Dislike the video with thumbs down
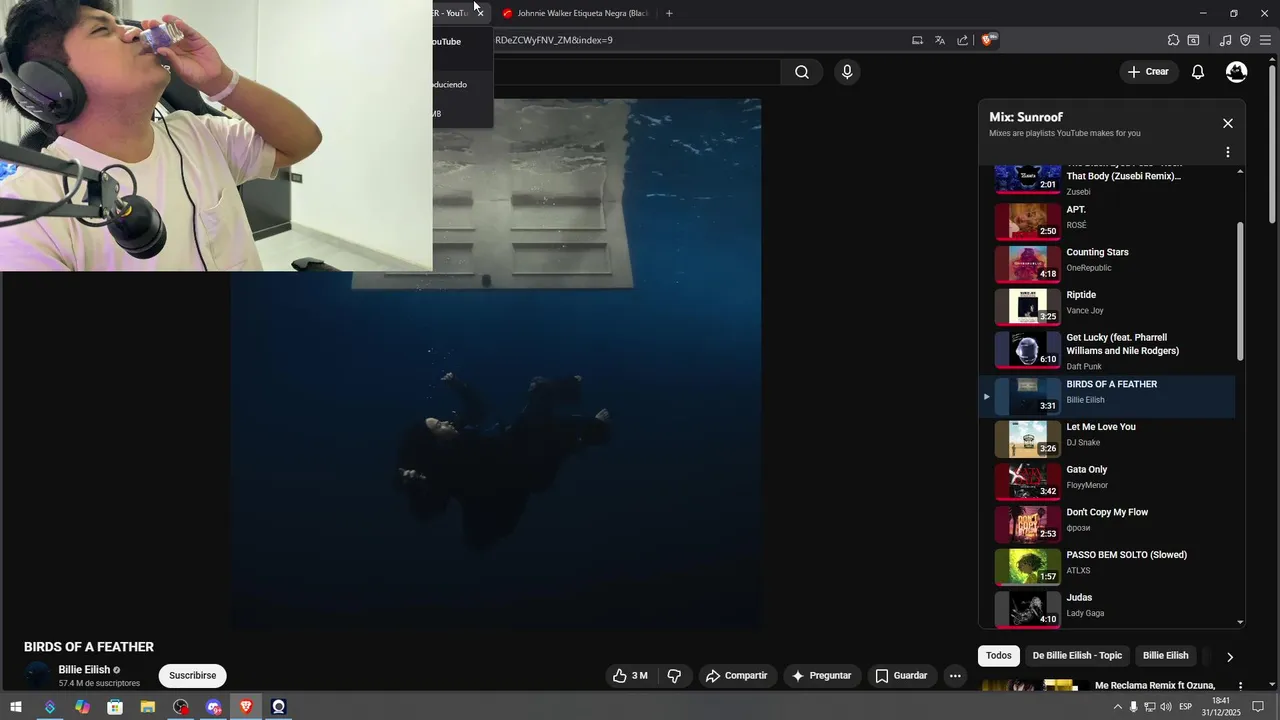 [675, 676]
